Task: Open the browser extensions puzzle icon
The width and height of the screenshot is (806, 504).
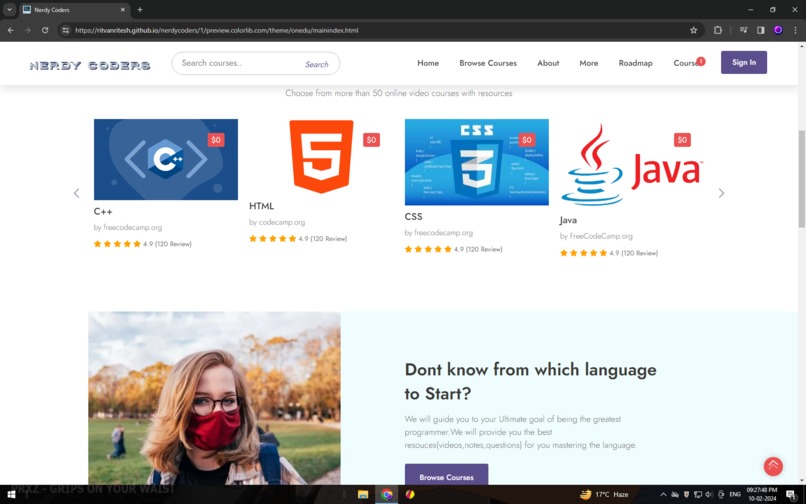Action: 718,30
